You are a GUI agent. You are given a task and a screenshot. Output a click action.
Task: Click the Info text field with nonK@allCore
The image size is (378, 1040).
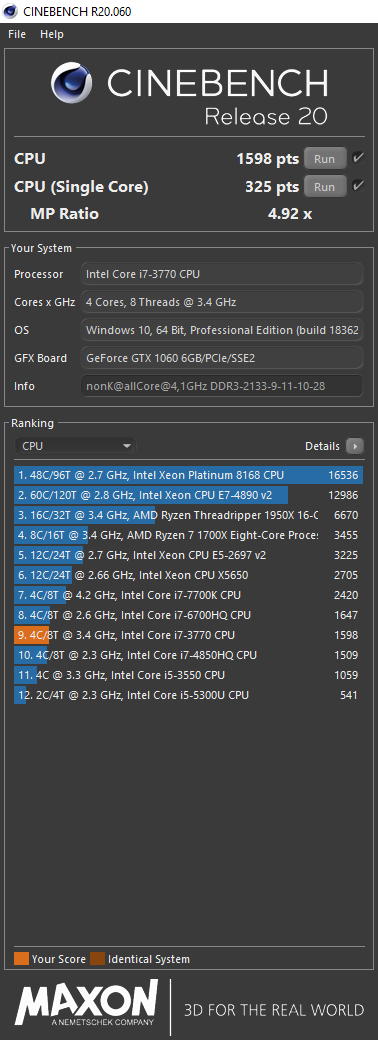coord(222,386)
